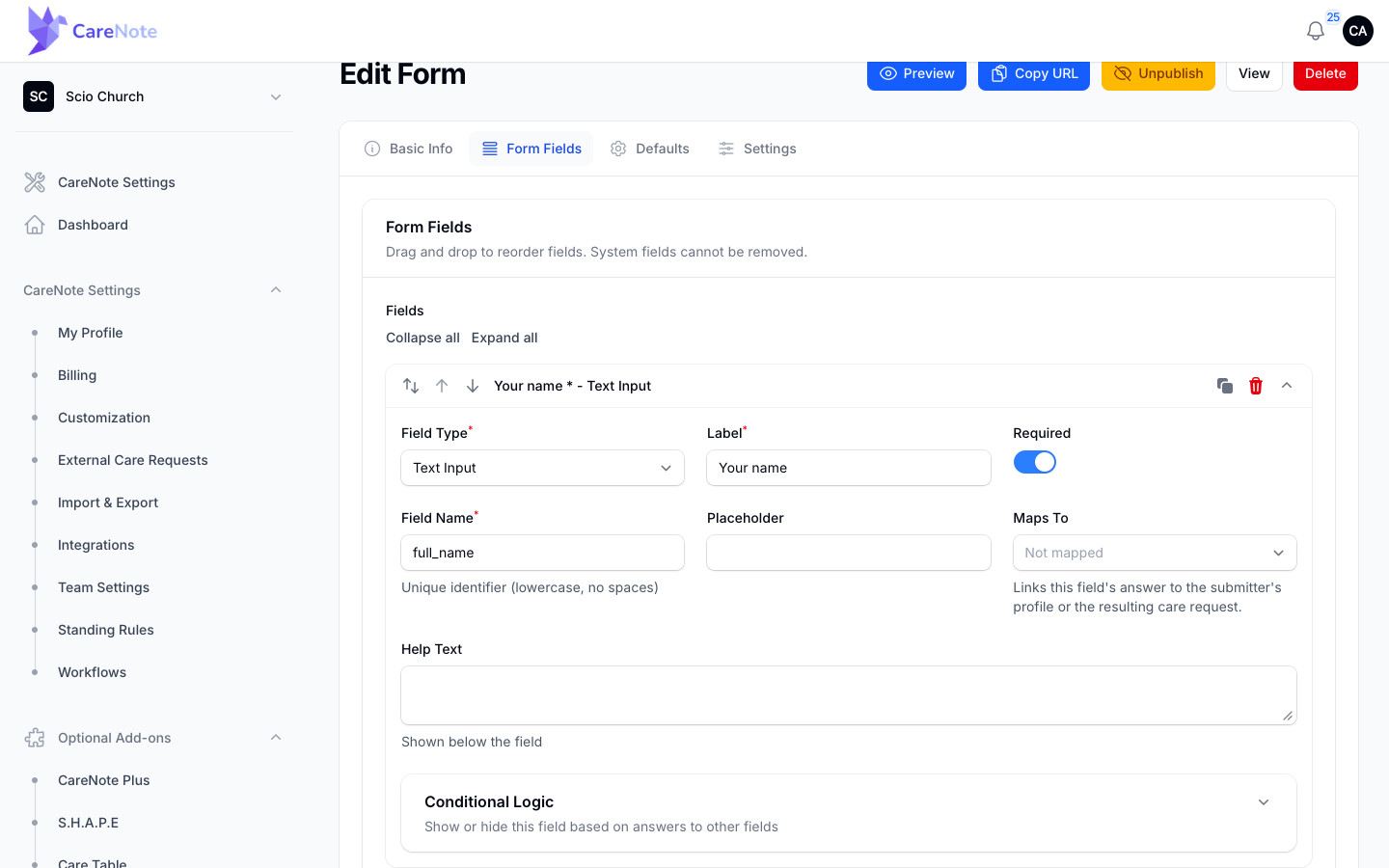1389x868 pixels.
Task: Click the Label input field
Action: [x=849, y=468]
